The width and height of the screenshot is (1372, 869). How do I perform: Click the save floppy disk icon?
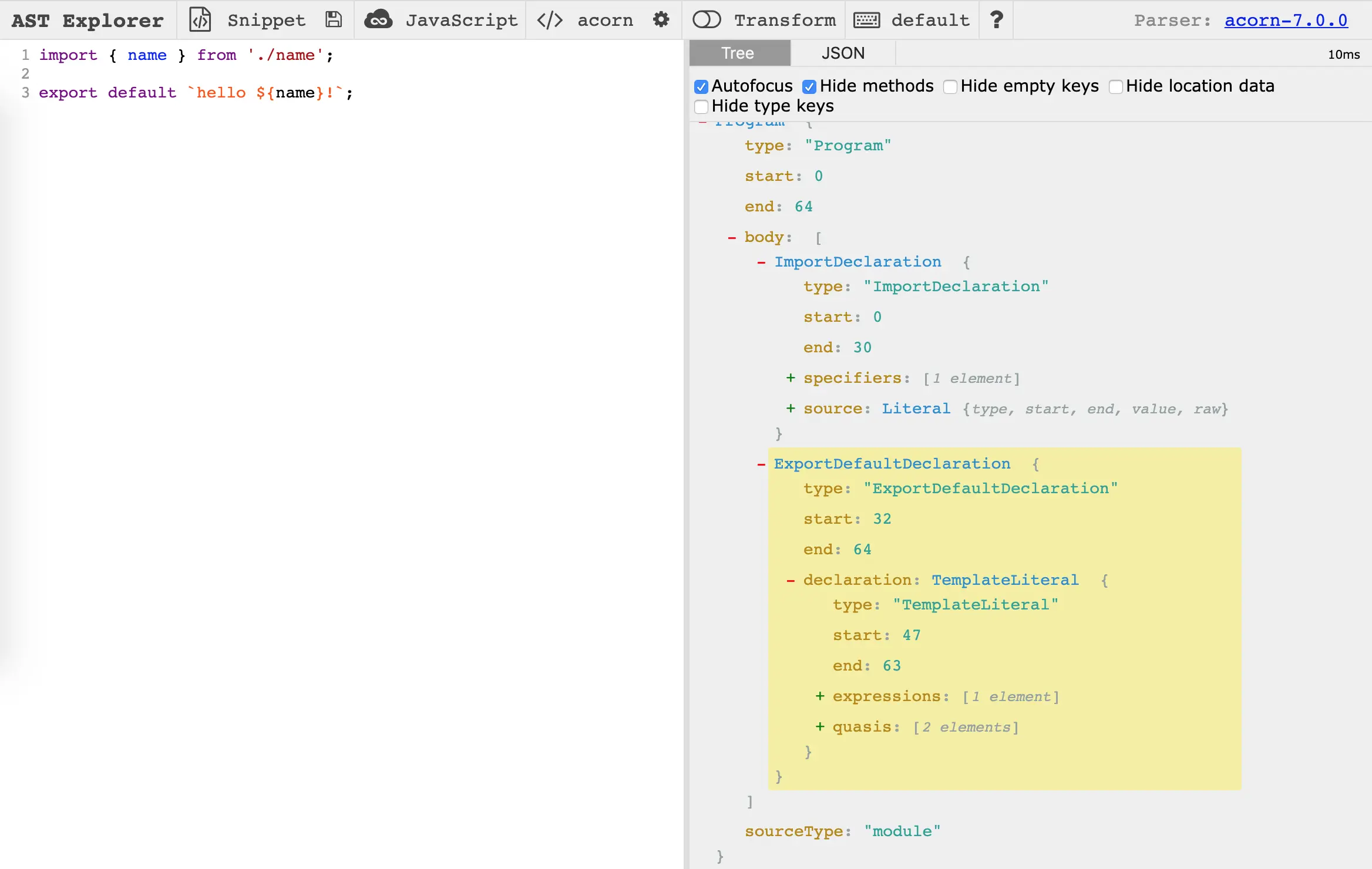[334, 20]
